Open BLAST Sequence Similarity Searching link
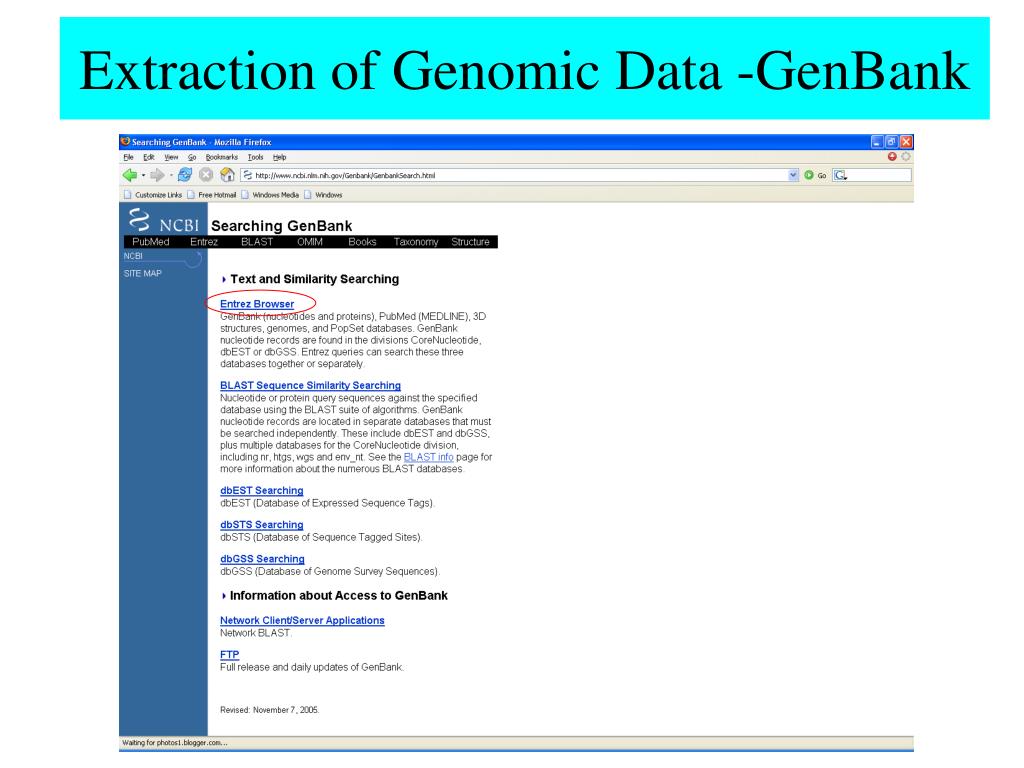This screenshot has width=1024, height=768. click(x=310, y=386)
